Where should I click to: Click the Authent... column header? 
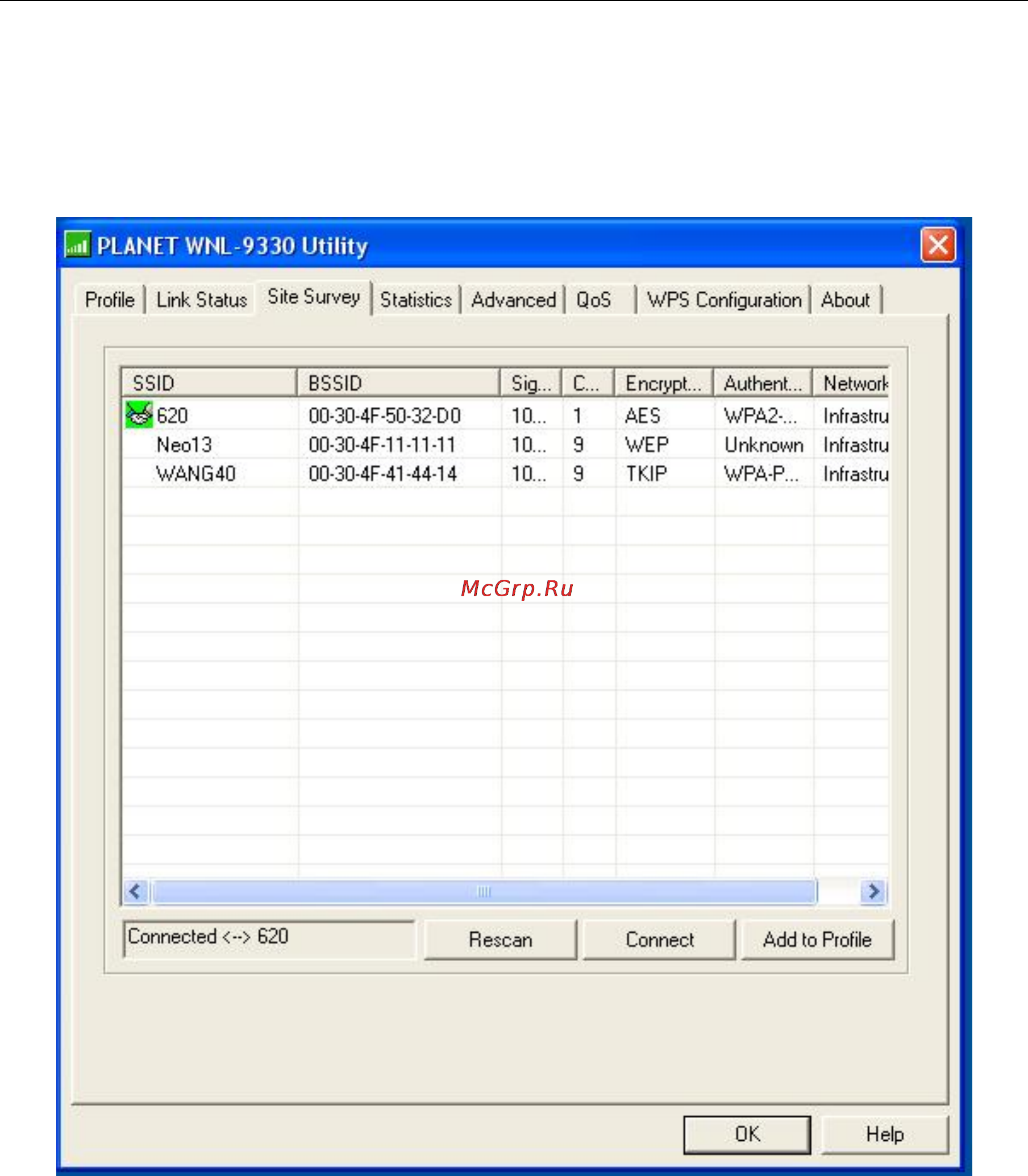[763, 383]
